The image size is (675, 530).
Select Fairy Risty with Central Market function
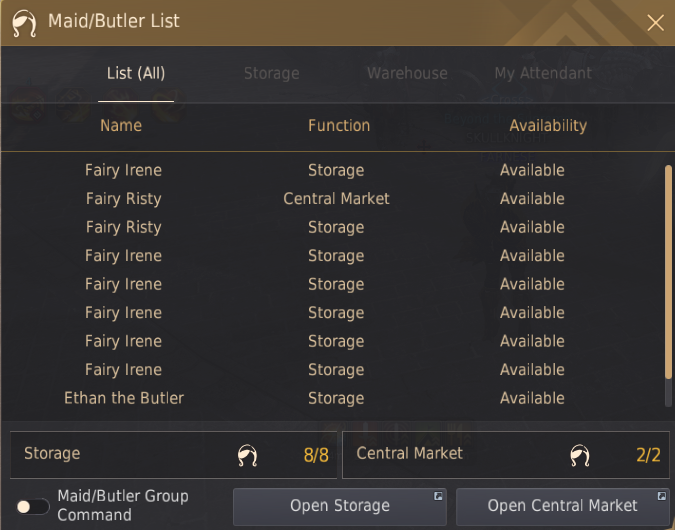tap(331, 199)
